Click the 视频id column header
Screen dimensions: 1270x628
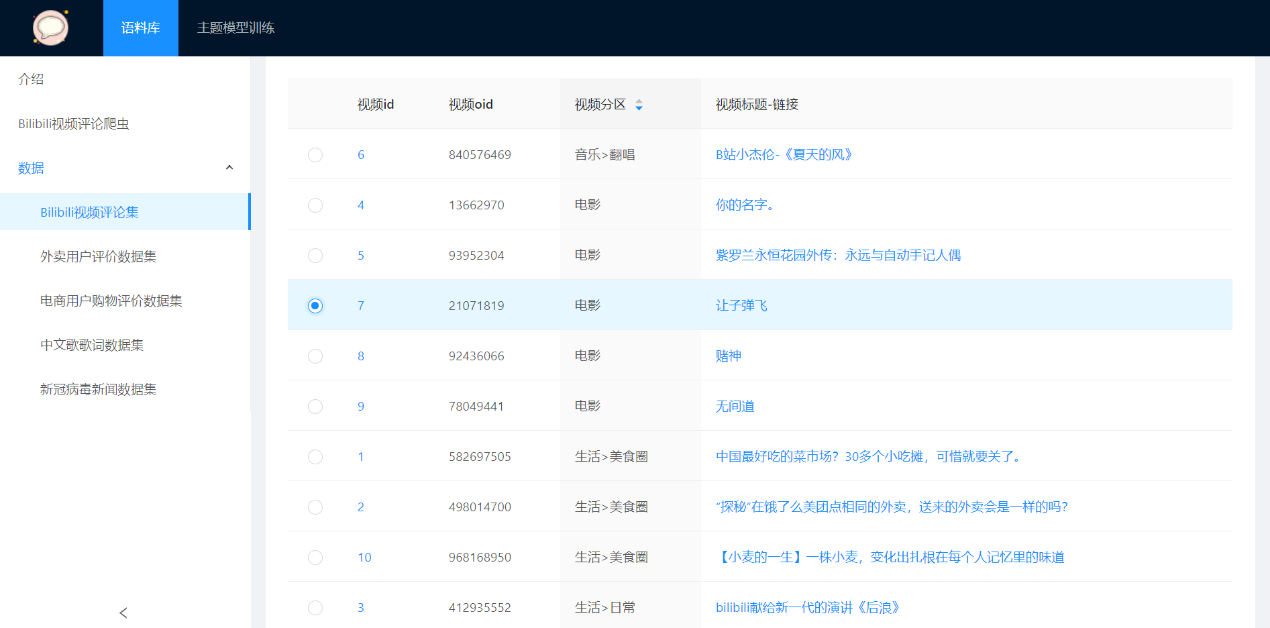(x=376, y=105)
